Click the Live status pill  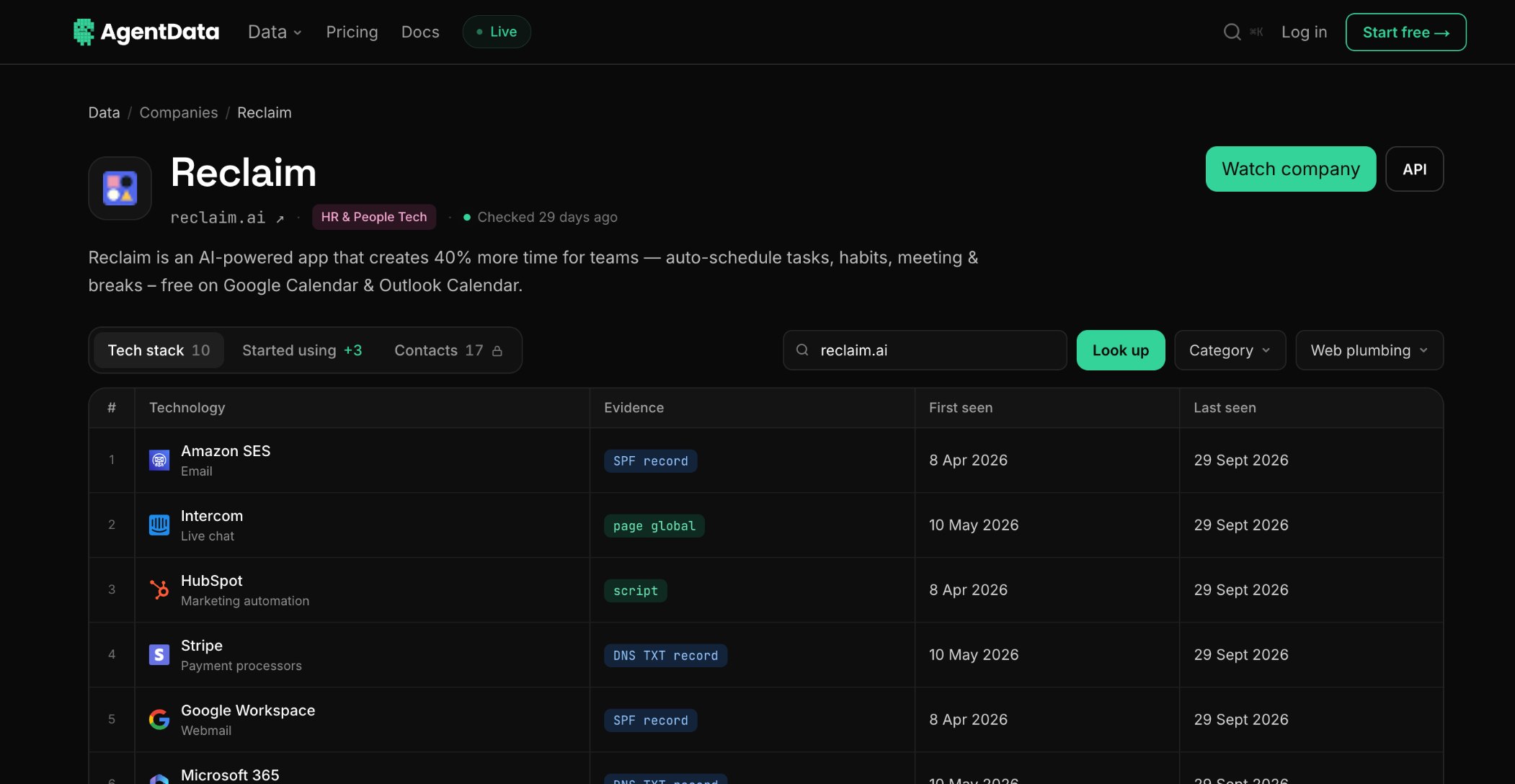(497, 32)
